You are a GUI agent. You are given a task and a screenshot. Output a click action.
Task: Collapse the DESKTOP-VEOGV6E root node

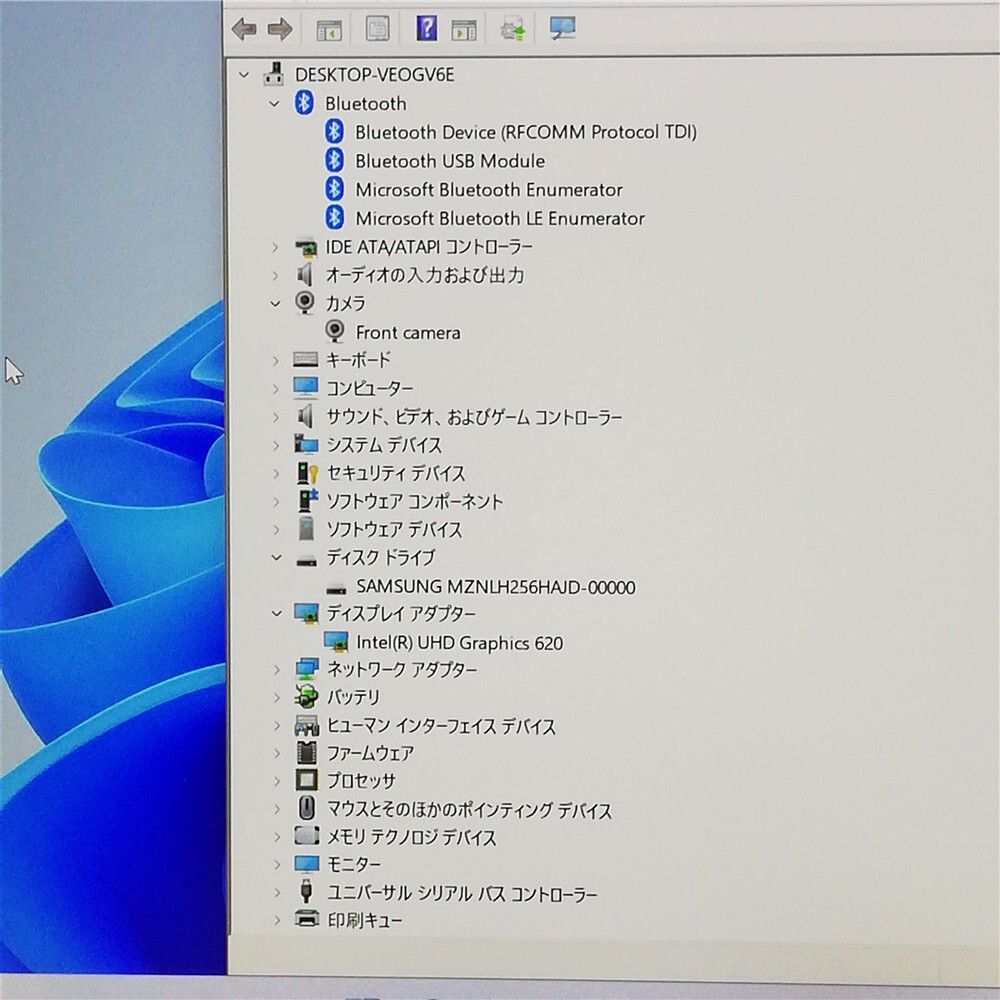click(244, 75)
